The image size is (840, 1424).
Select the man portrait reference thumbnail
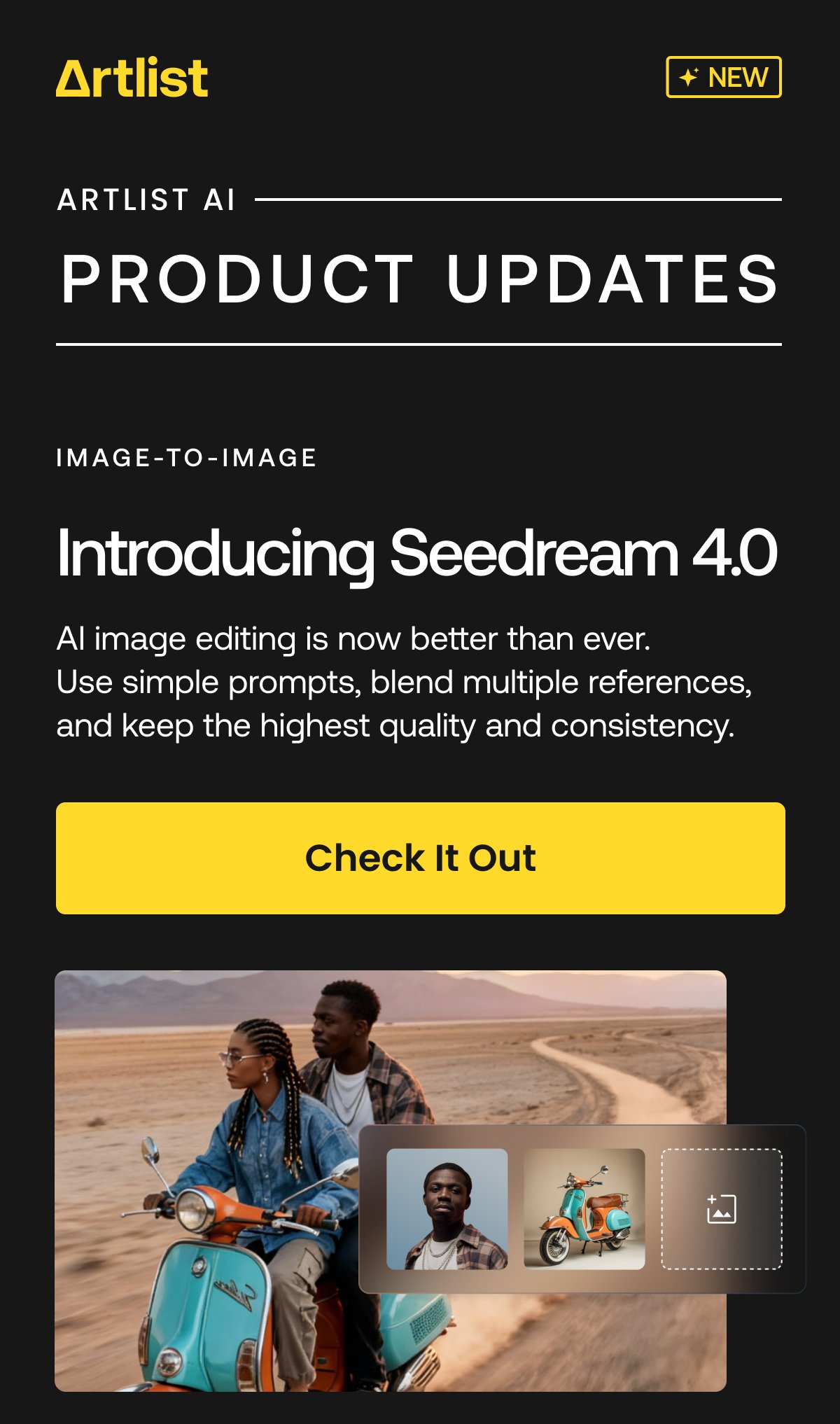447,1209
